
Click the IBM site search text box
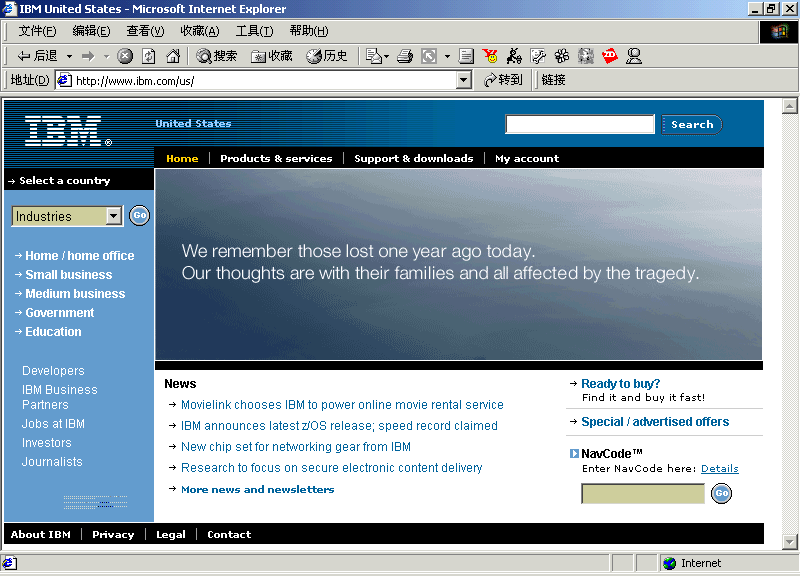click(x=580, y=124)
